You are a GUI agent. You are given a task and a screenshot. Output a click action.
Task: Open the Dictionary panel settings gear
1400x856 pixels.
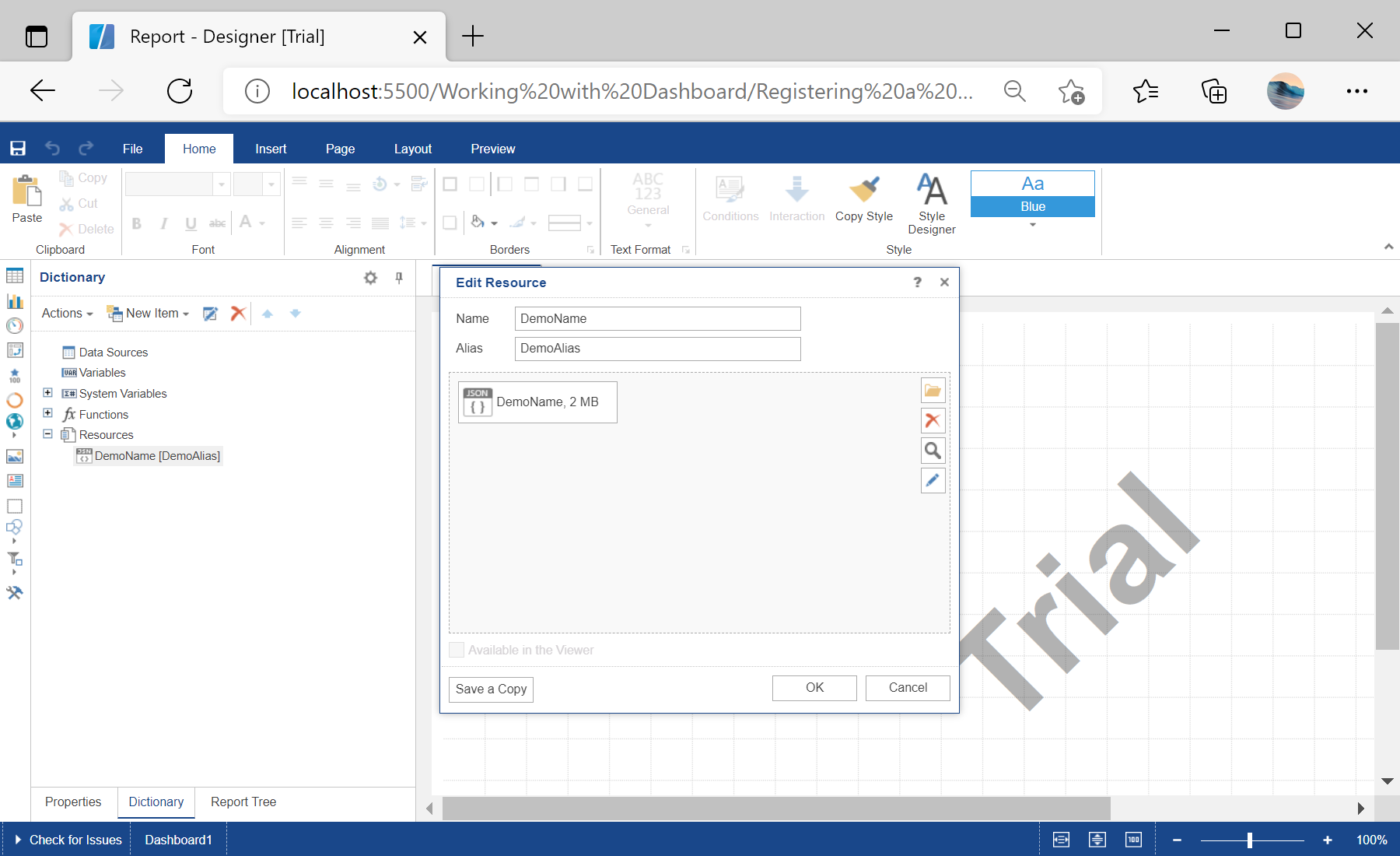[370, 278]
